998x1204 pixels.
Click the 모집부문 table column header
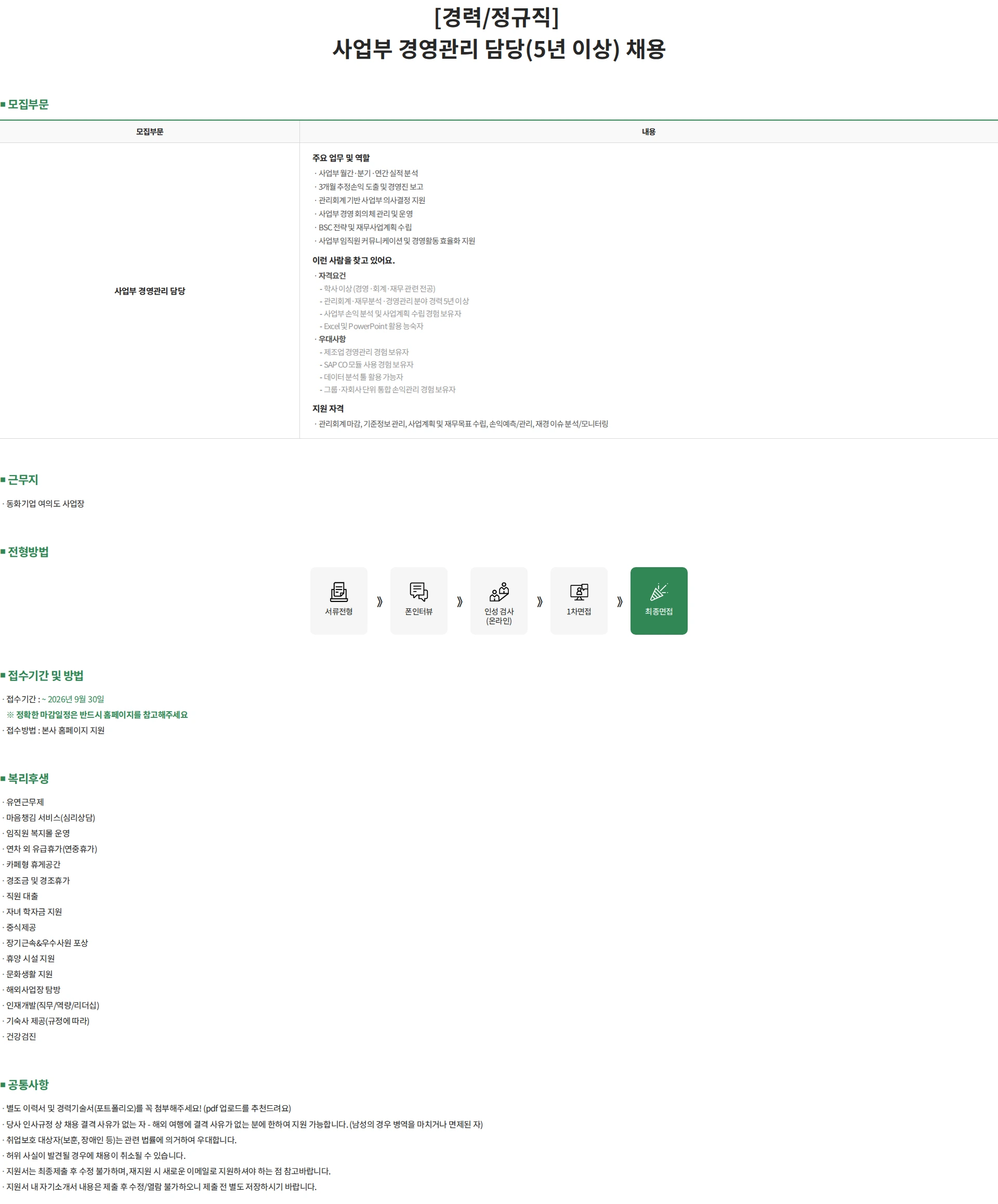point(150,132)
